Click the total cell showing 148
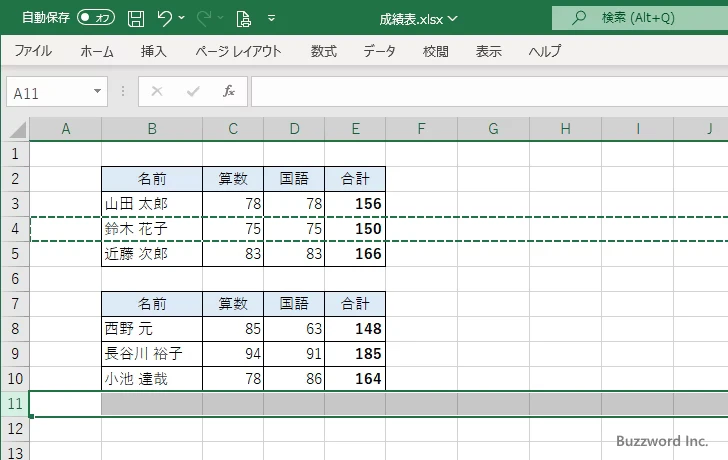Viewport: 728px width, 460px height. click(355, 329)
